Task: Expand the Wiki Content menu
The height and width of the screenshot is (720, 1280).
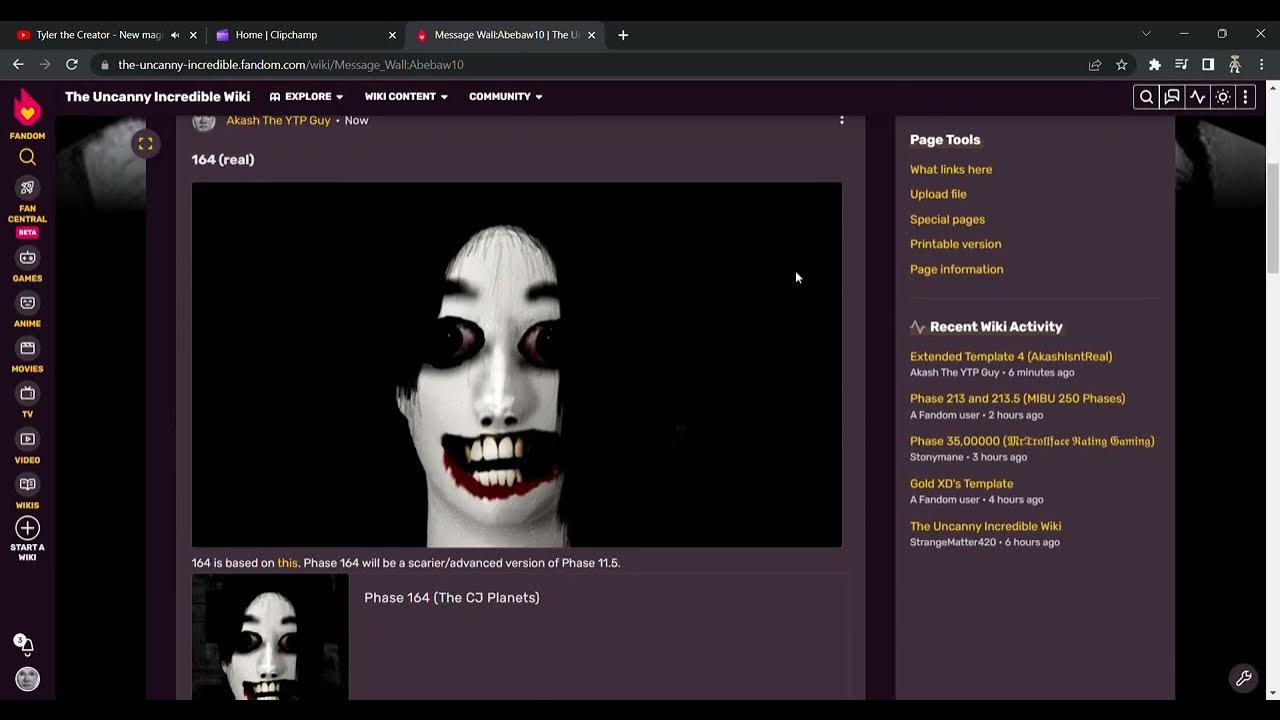Action: (x=406, y=97)
